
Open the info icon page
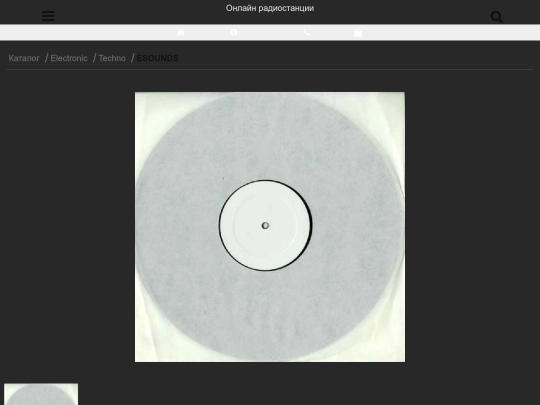tap(233, 32)
